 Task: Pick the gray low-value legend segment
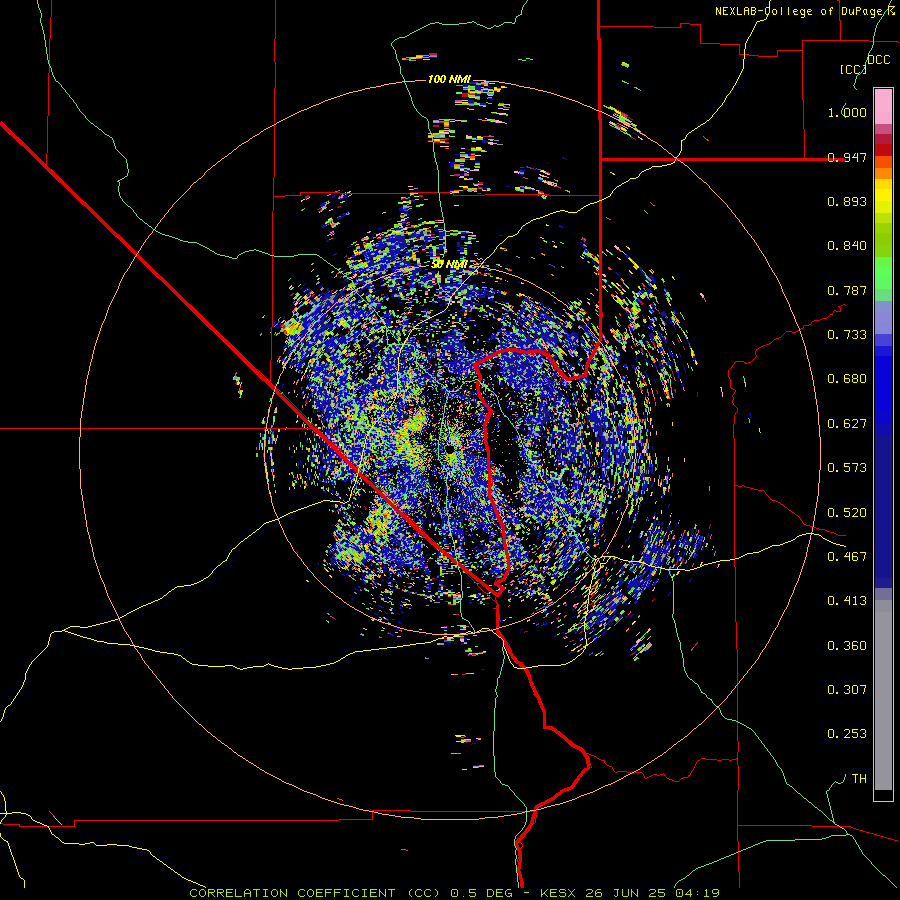click(883, 695)
